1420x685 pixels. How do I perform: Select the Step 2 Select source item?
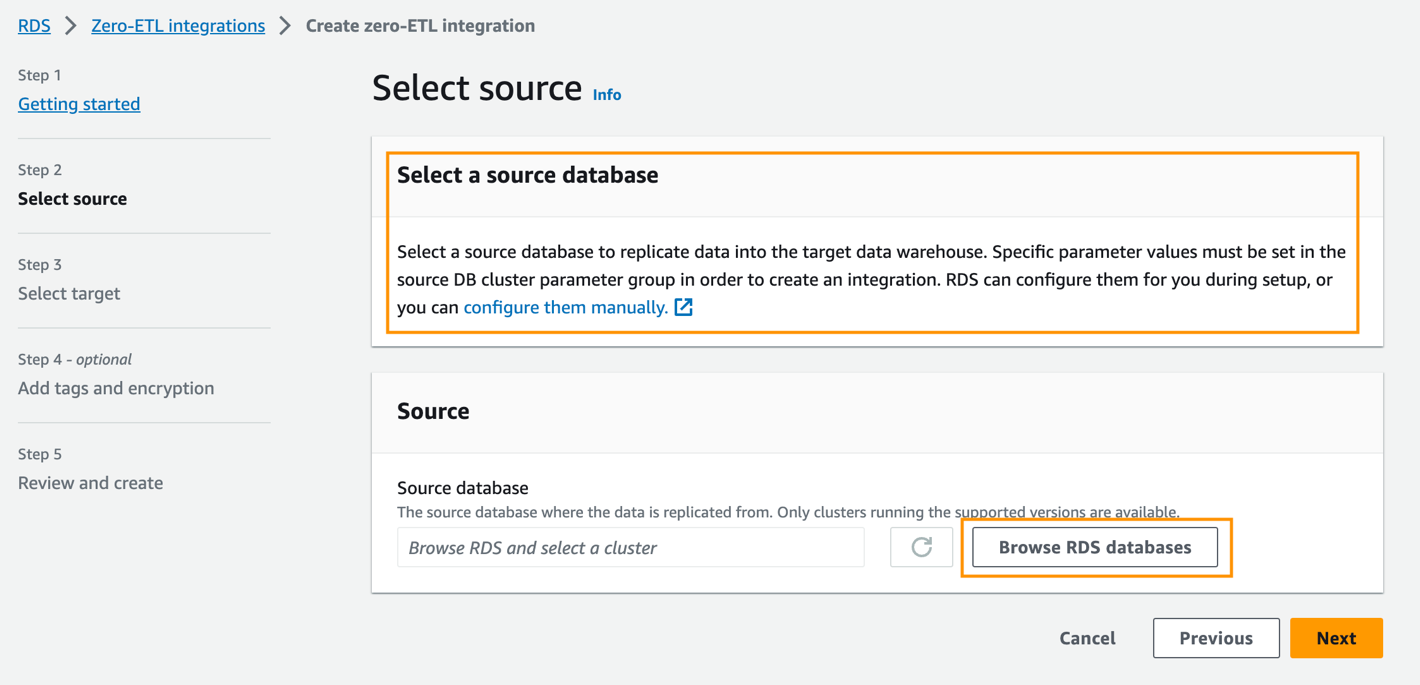pos(72,198)
